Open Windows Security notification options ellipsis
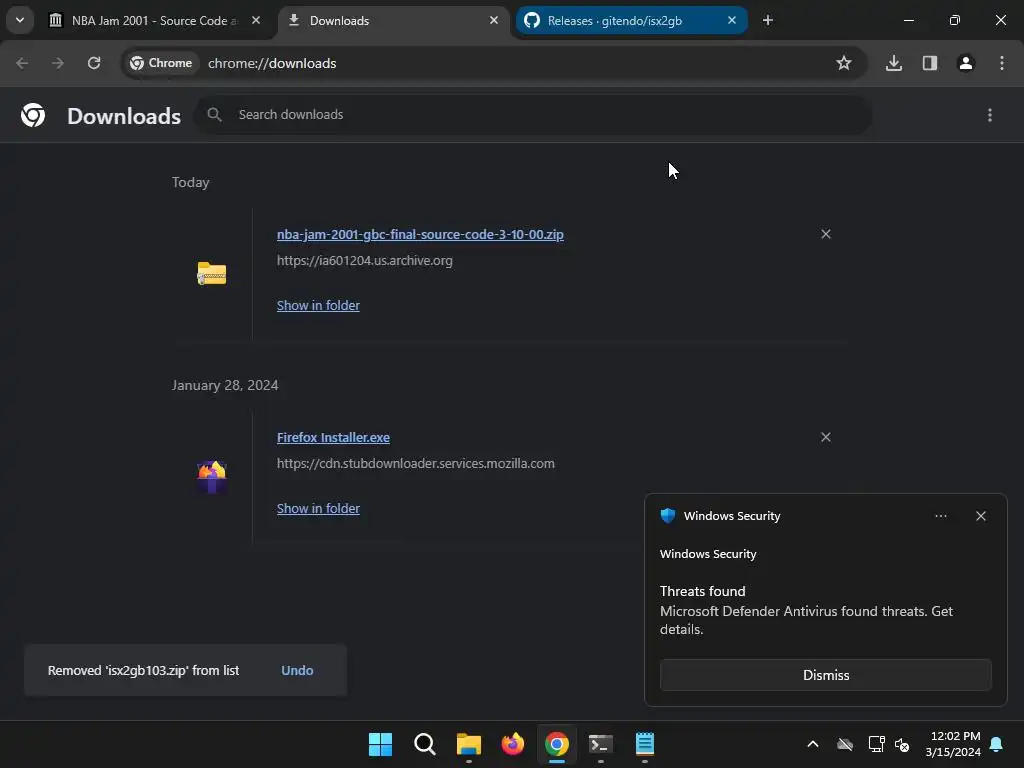The width and height of the screenshot is (1024, 768). (x=940, y=516)
